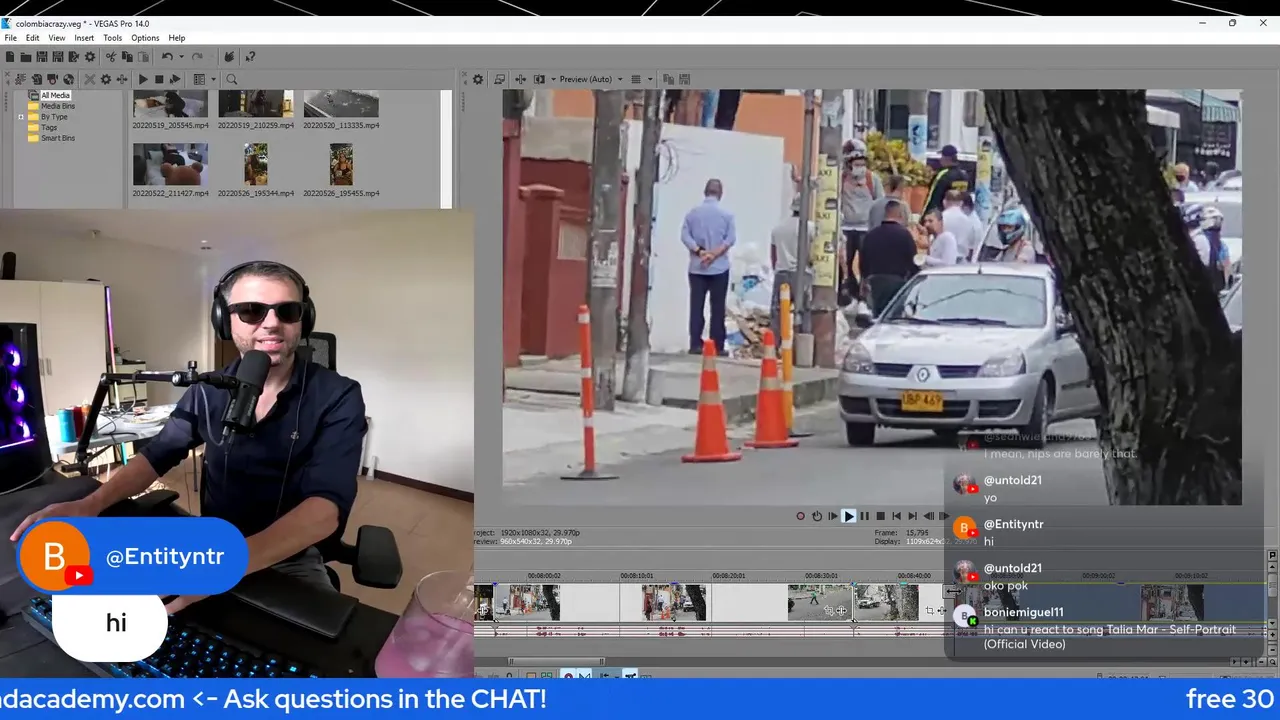Click Capture Video icon in Project Media
The image size is (1280, 720).
click(53, 79)
